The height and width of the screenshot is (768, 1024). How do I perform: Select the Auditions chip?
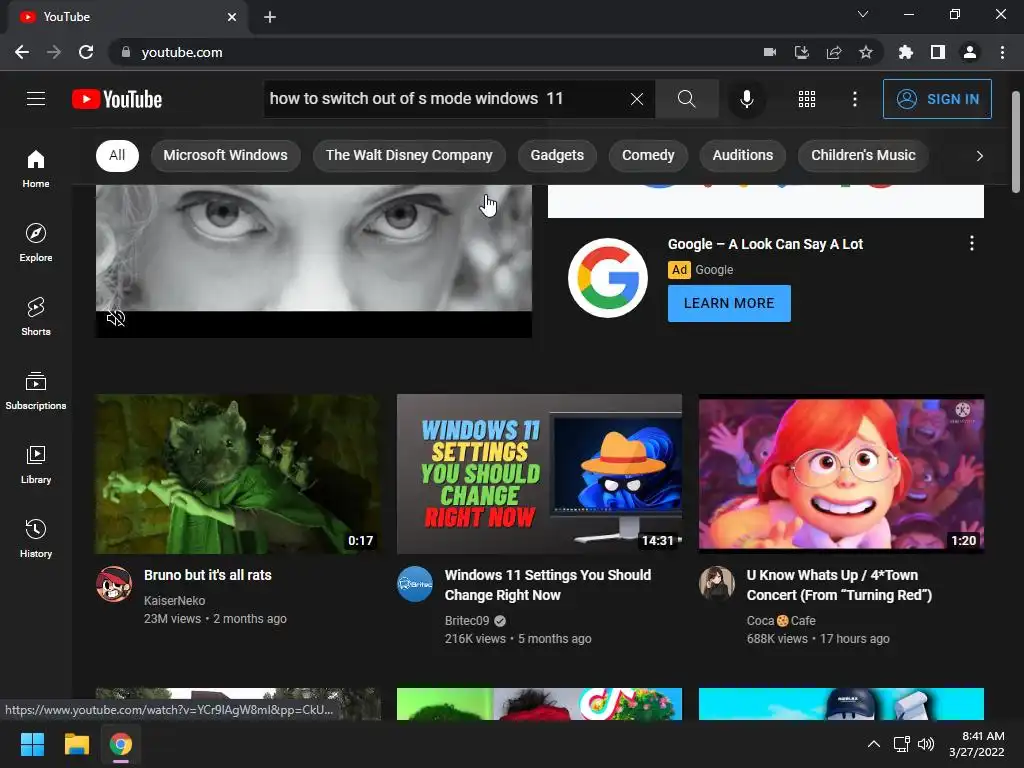click(743, 155)
